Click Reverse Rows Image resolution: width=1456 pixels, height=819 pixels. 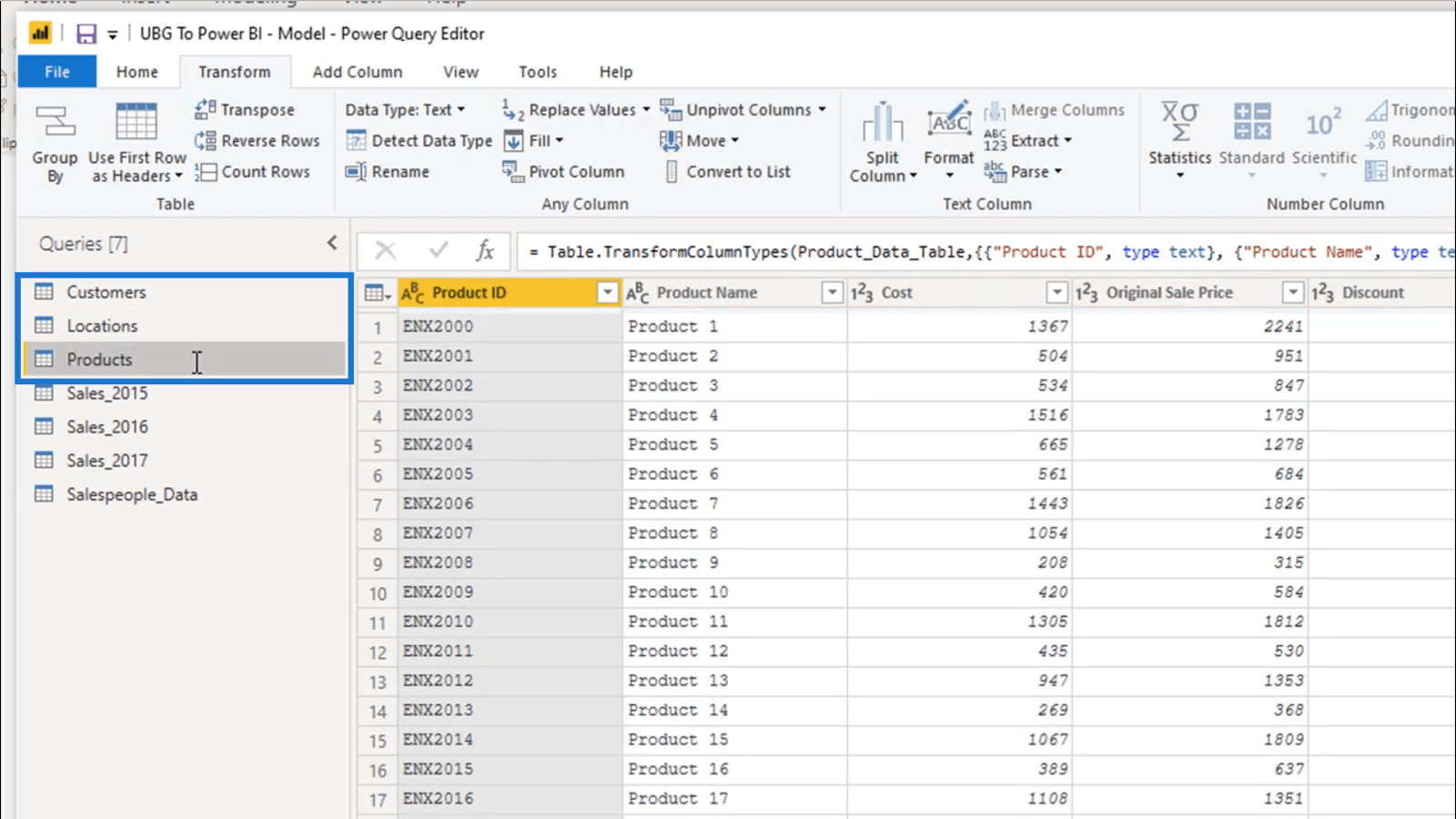(258, 141)
